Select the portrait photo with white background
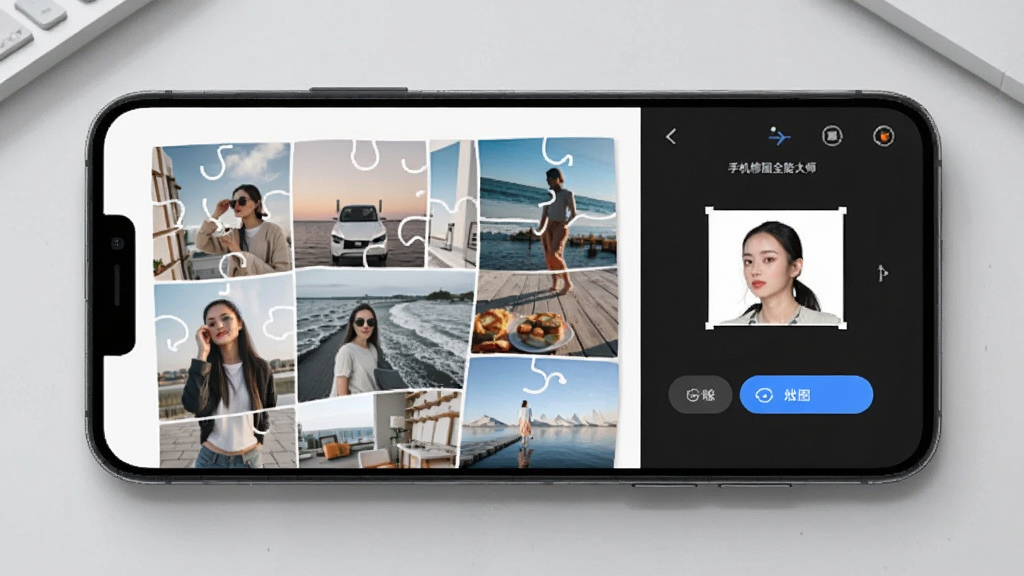 tap(776, 268)
